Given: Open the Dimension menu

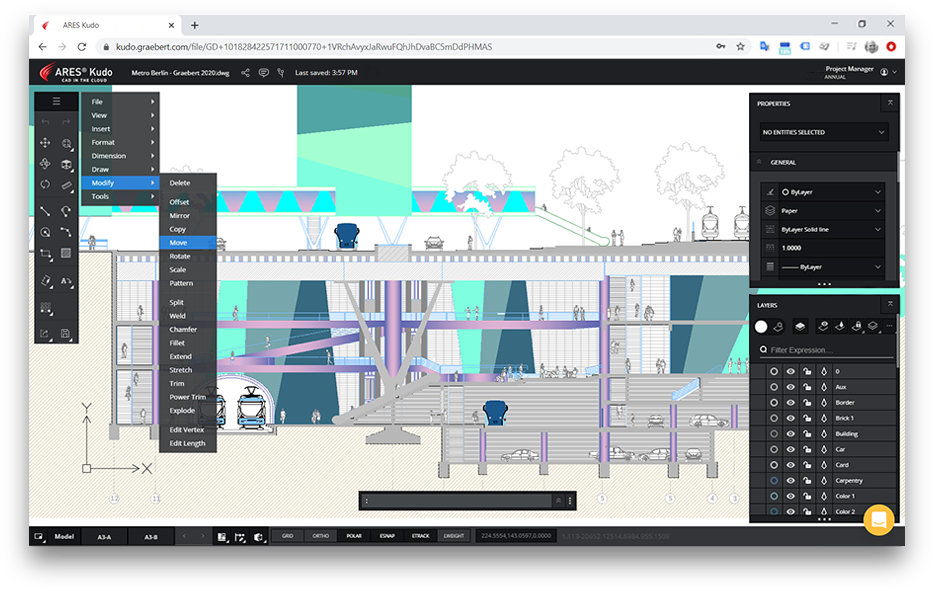Looking at the screenshot, I should [109, 156].
